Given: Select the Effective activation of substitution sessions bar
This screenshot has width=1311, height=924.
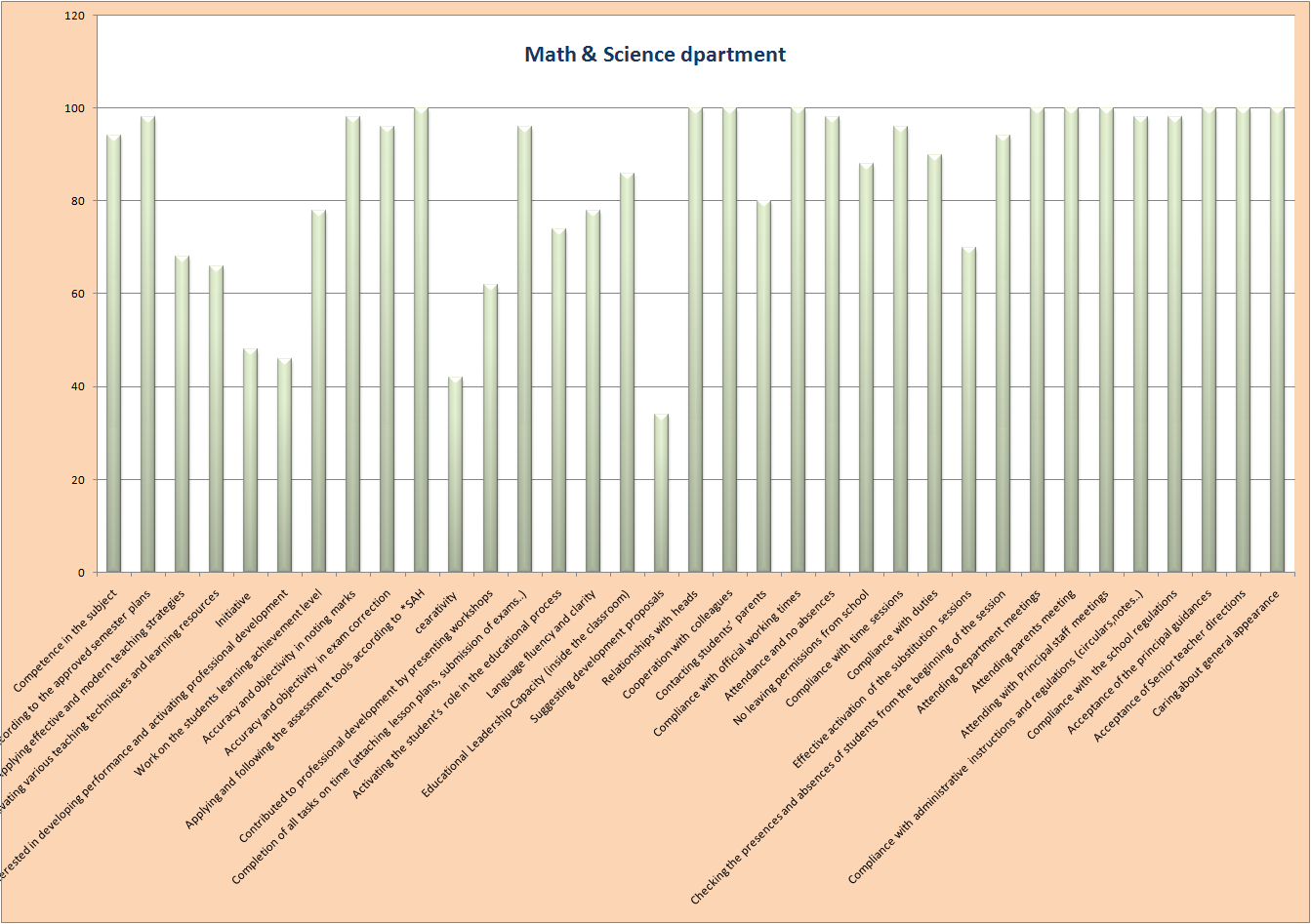Looking at the screenshot, I should [x=968, y=410].
